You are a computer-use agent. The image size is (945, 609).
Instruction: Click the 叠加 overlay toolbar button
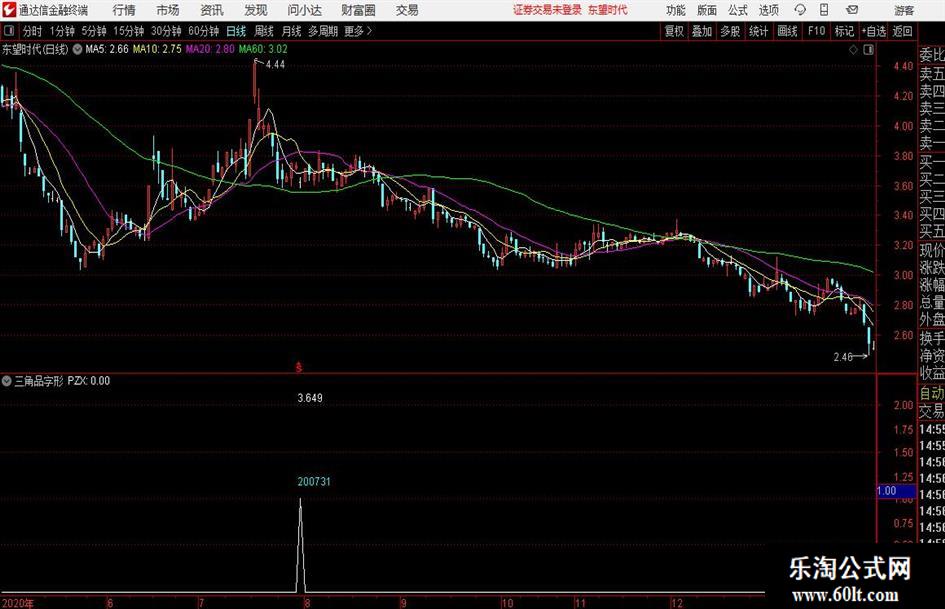pyautogui.click(x=702, y=31)
